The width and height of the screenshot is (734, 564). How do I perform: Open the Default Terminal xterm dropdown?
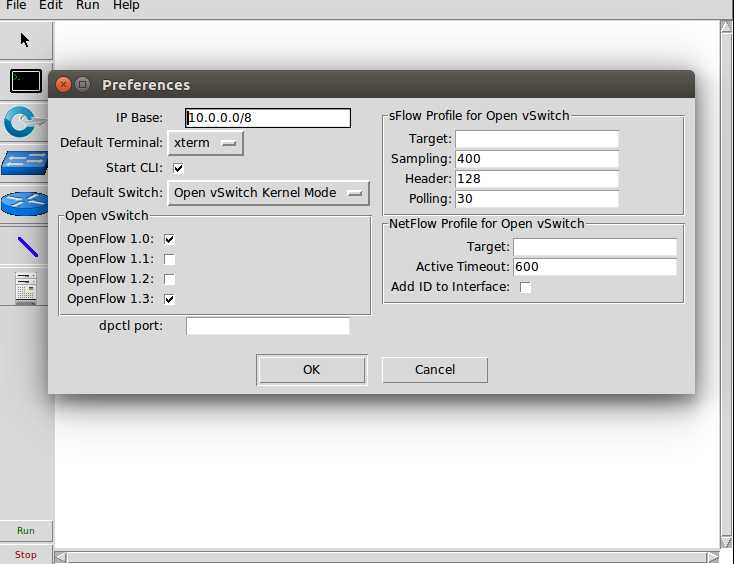206,143
